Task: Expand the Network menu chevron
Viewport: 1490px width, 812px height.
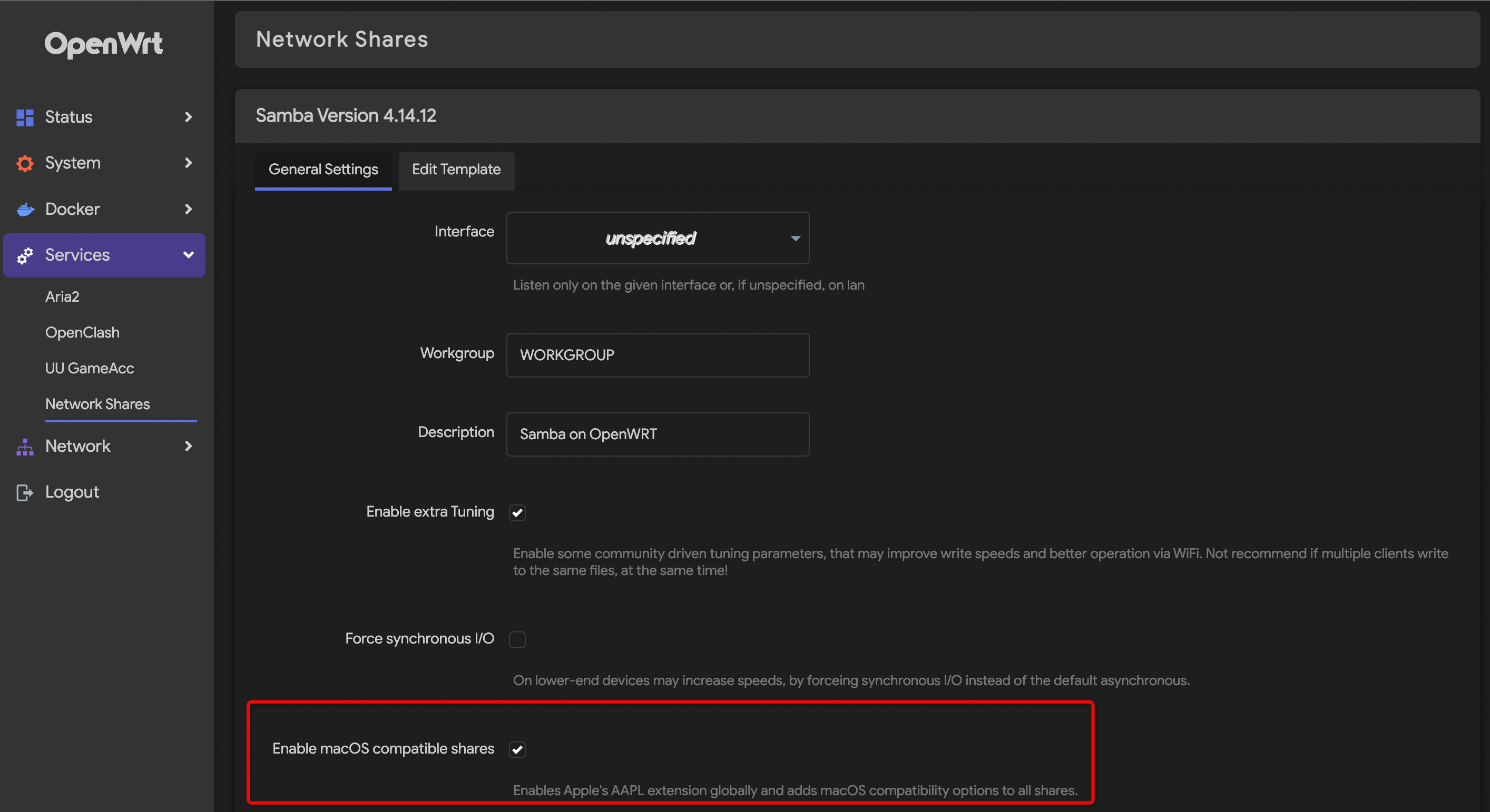Action: pyautogui.click(x=188, y=446)
